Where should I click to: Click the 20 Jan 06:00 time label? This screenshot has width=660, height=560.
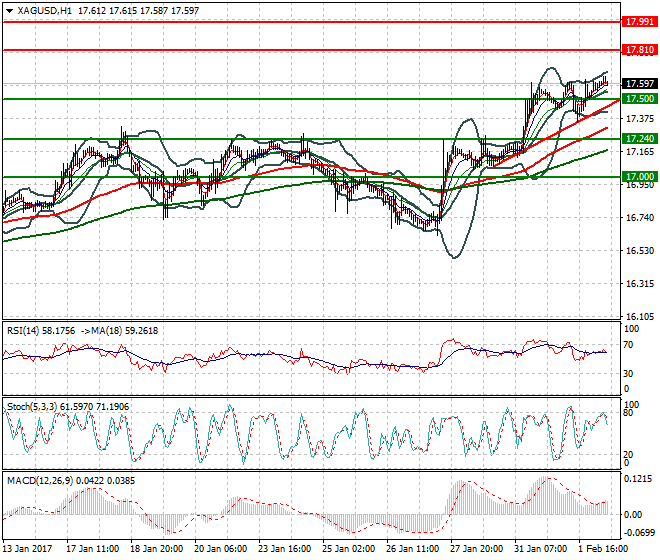pyautogui.click(x=221, y=549)
